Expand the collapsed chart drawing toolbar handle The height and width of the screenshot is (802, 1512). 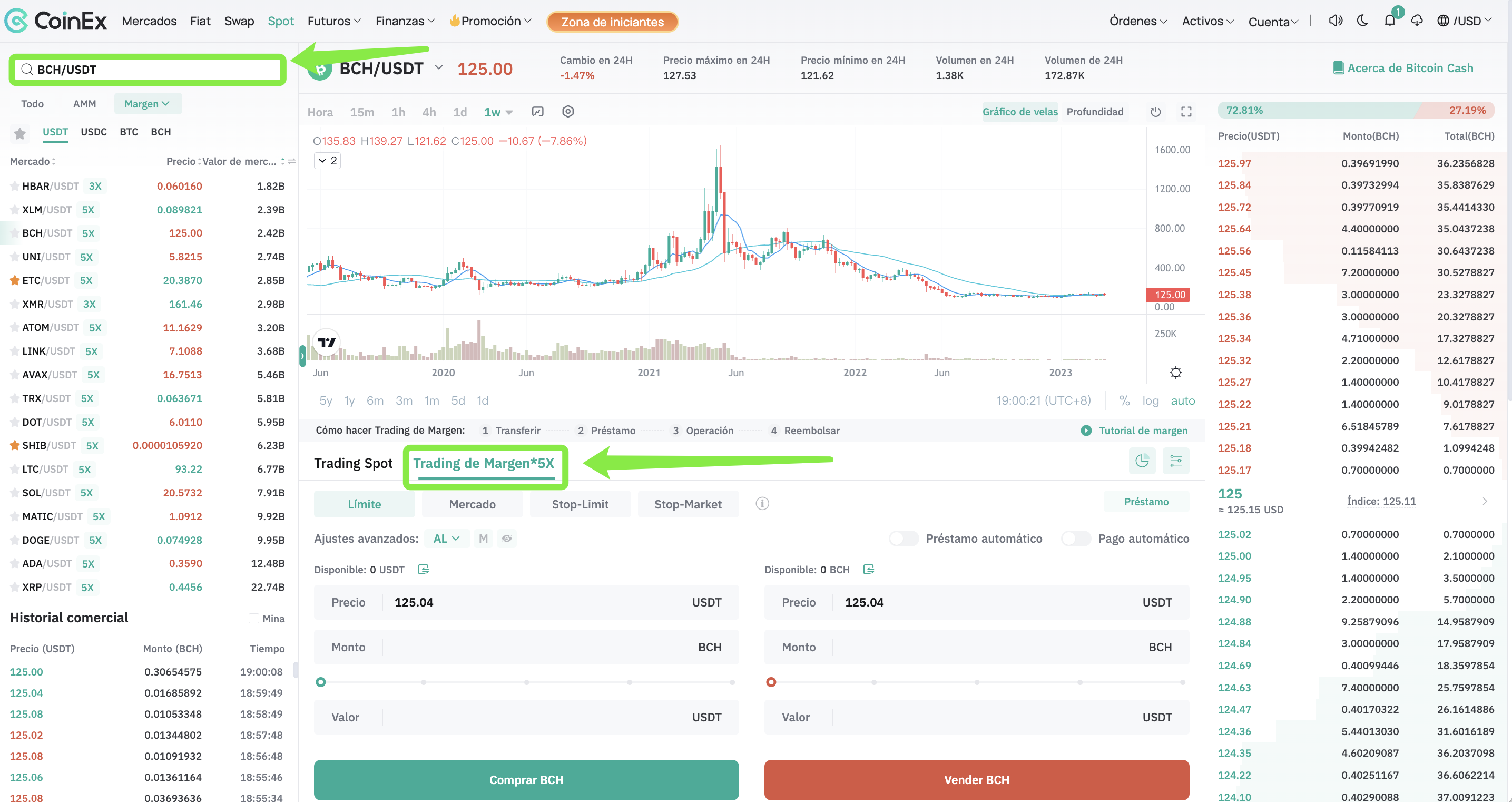tap(302, 355)
